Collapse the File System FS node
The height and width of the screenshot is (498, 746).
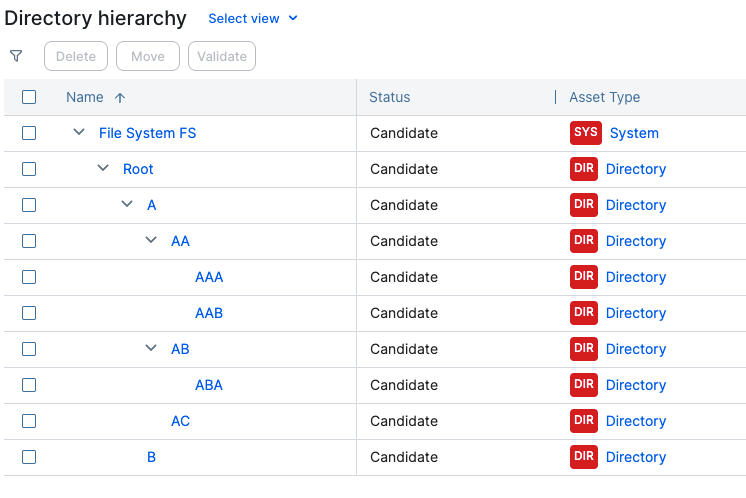pos(79,132)
